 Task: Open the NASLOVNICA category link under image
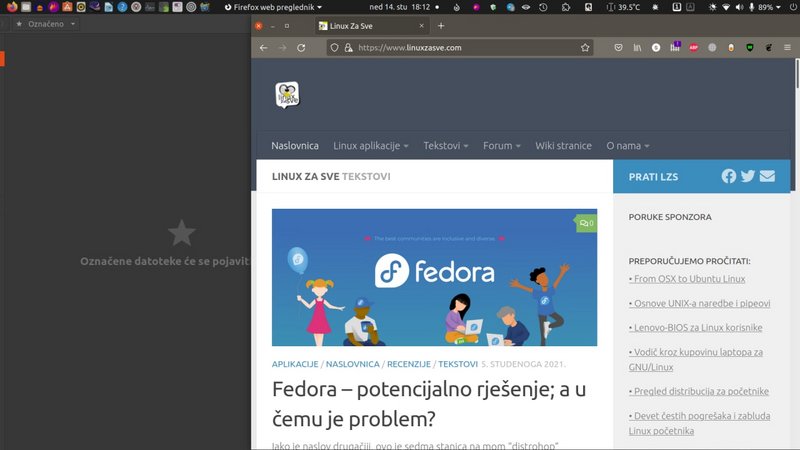coord(353,364)
